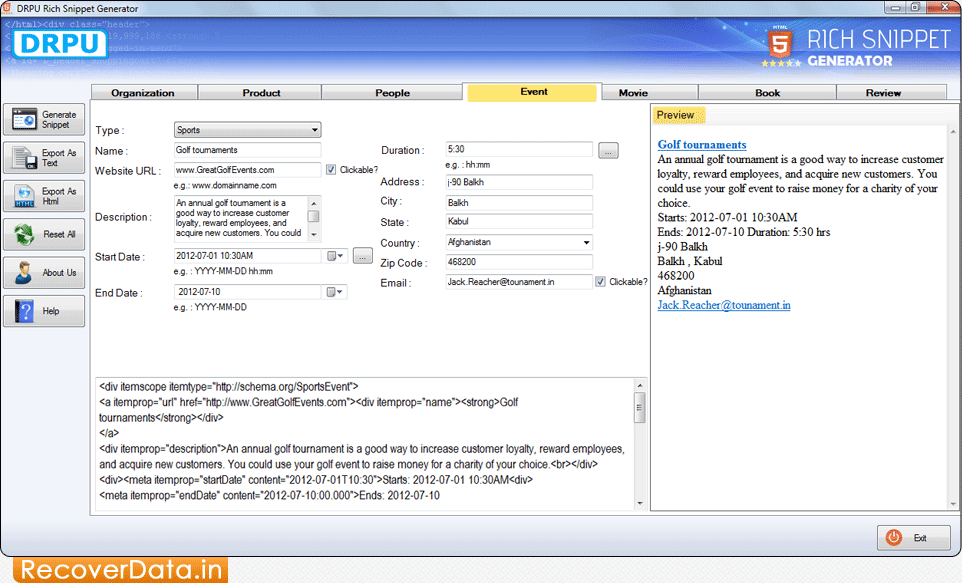Click the app icon in title bar
Screen dimensions: 962x583
[7, 8]
